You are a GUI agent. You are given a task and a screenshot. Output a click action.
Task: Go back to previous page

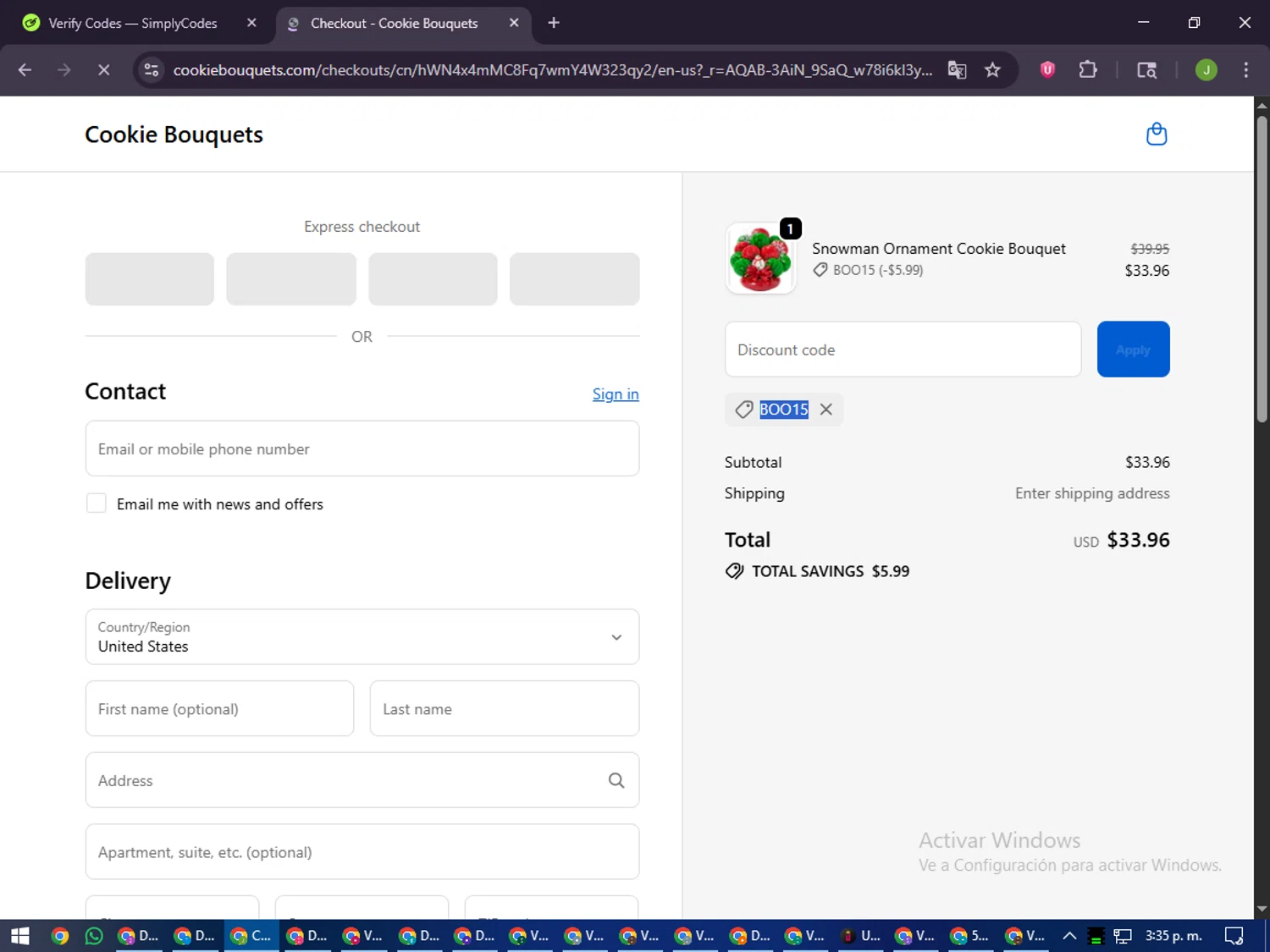click(25, 70)
